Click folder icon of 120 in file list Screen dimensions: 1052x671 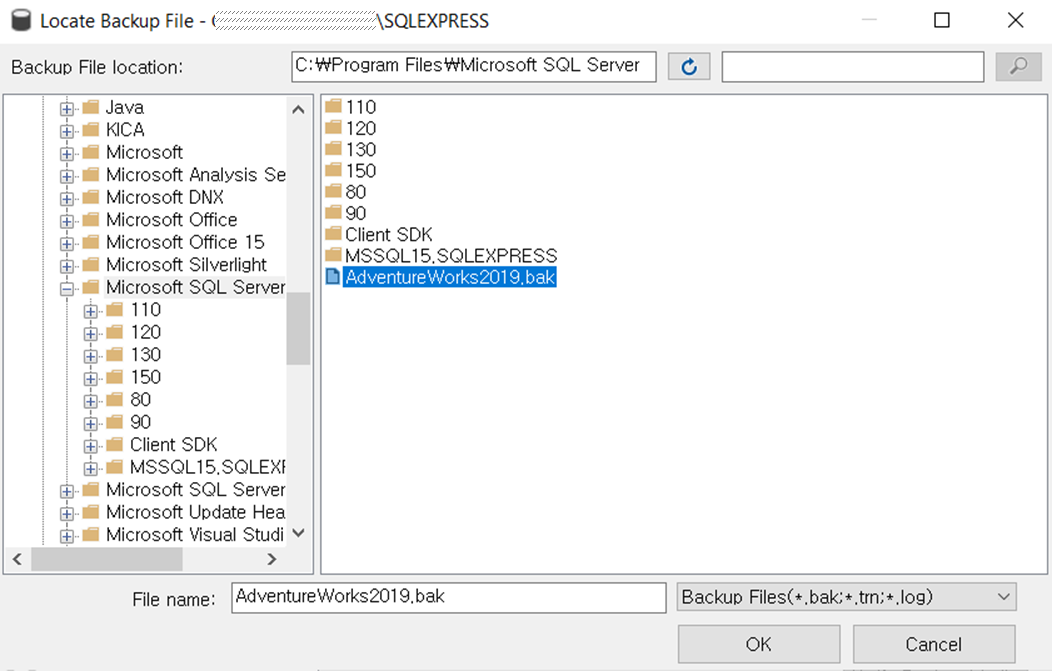point(333,127)
